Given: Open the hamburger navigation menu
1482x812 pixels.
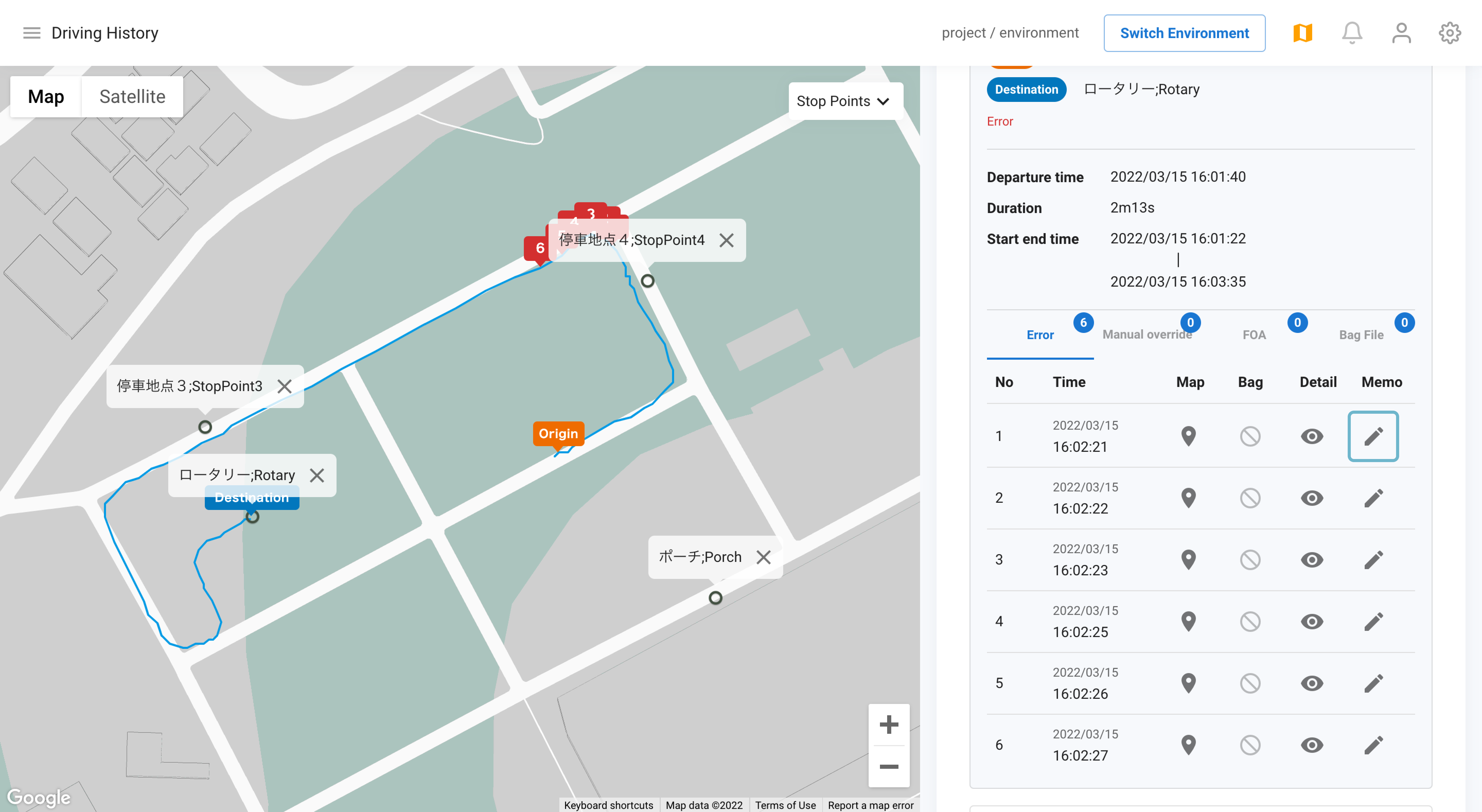Looking at the screenshot, I should tap(32, 33).
